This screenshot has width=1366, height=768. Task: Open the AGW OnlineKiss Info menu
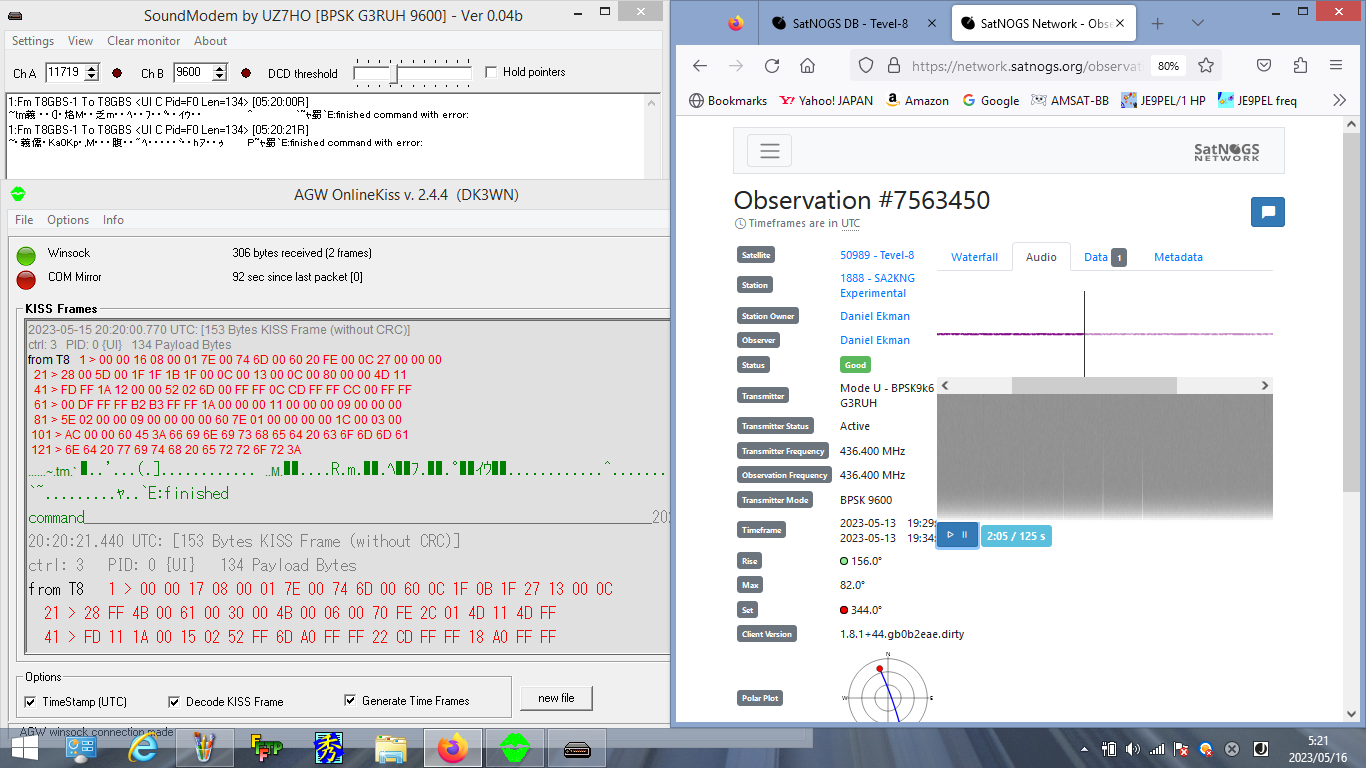click(114, 220)
